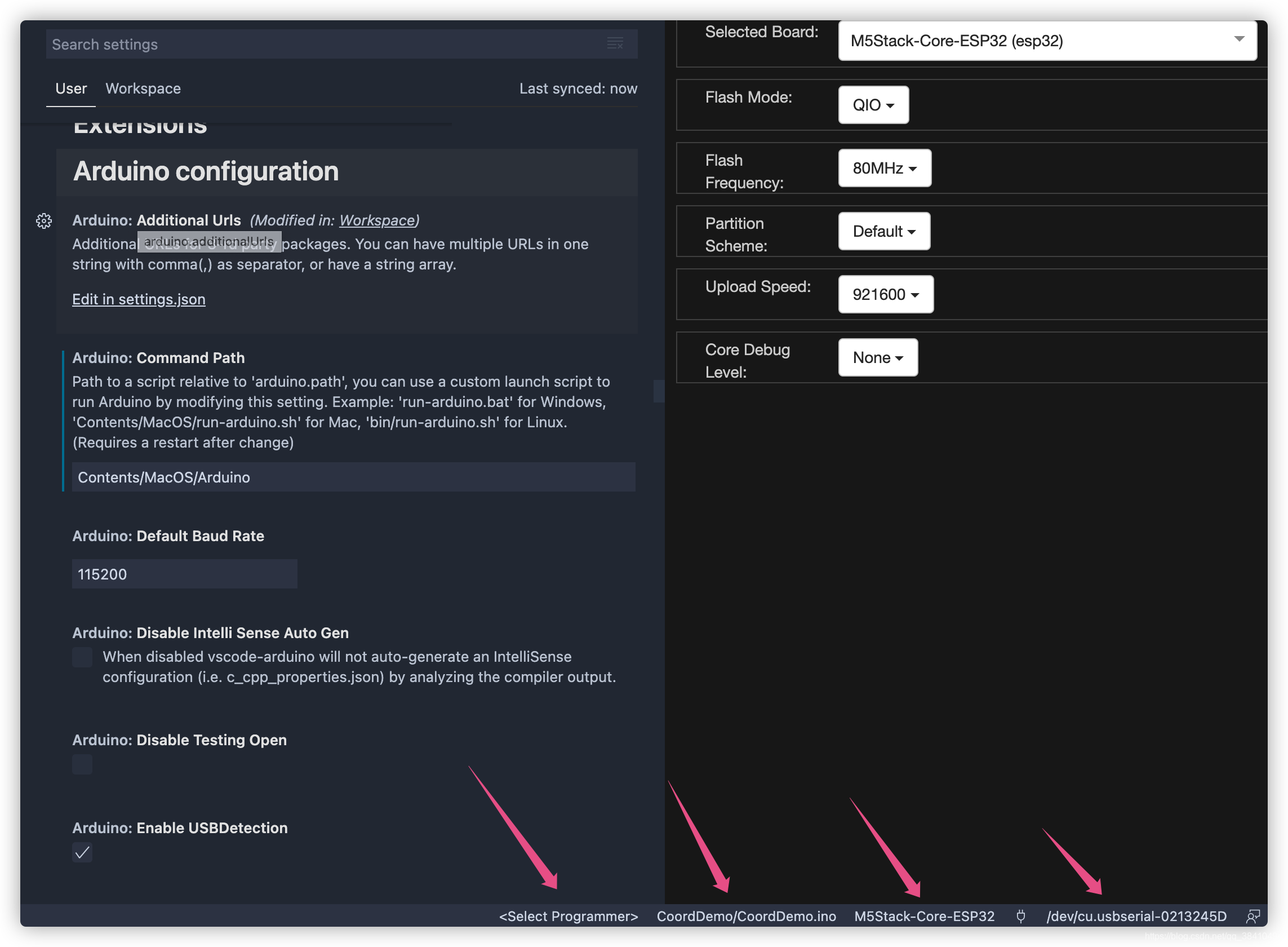
Task: Click the /dev/cu.usbserial port status item
Action: coord(1136,916)
